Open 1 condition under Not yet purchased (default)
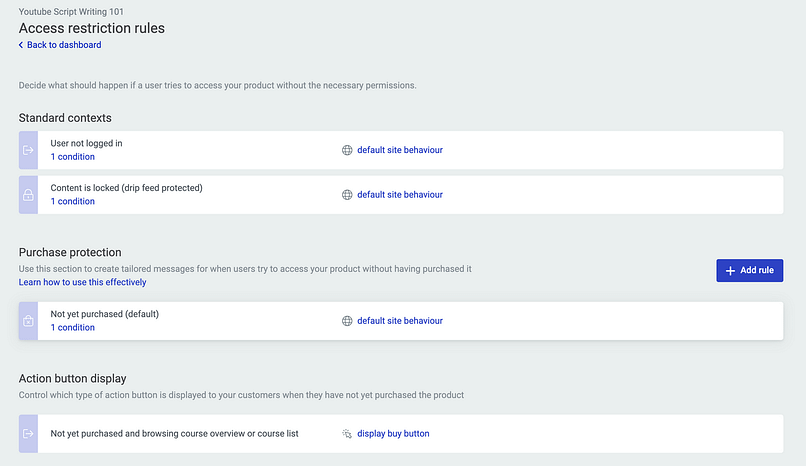806x466 pixels. (x=72, y=328)
